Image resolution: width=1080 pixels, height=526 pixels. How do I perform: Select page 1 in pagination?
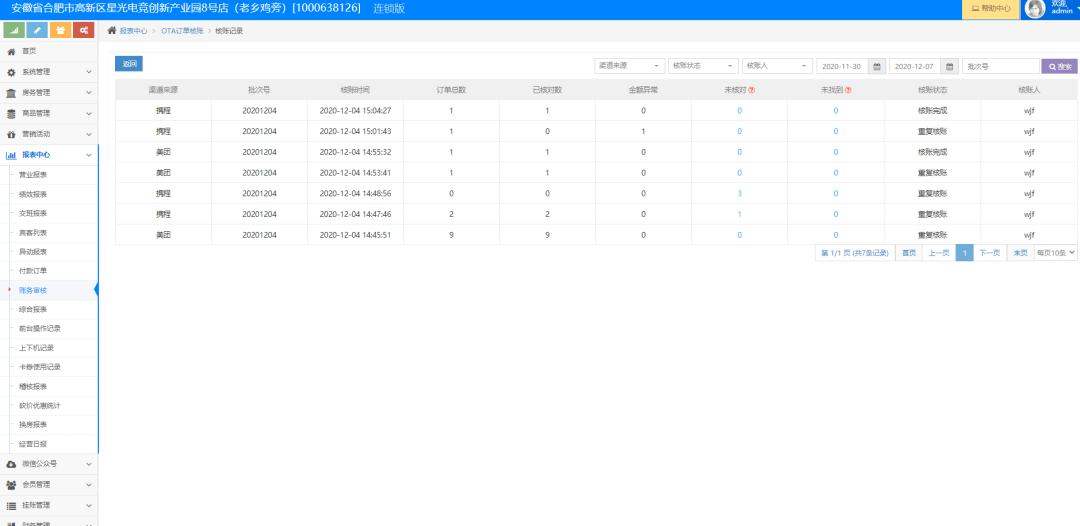pos(964,253)
